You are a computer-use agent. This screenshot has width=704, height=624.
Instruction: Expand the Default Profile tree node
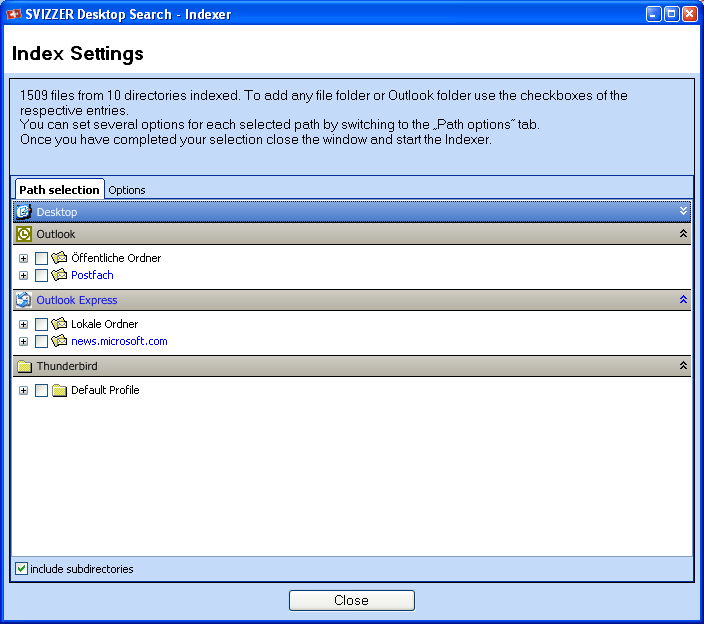point(23,391)
